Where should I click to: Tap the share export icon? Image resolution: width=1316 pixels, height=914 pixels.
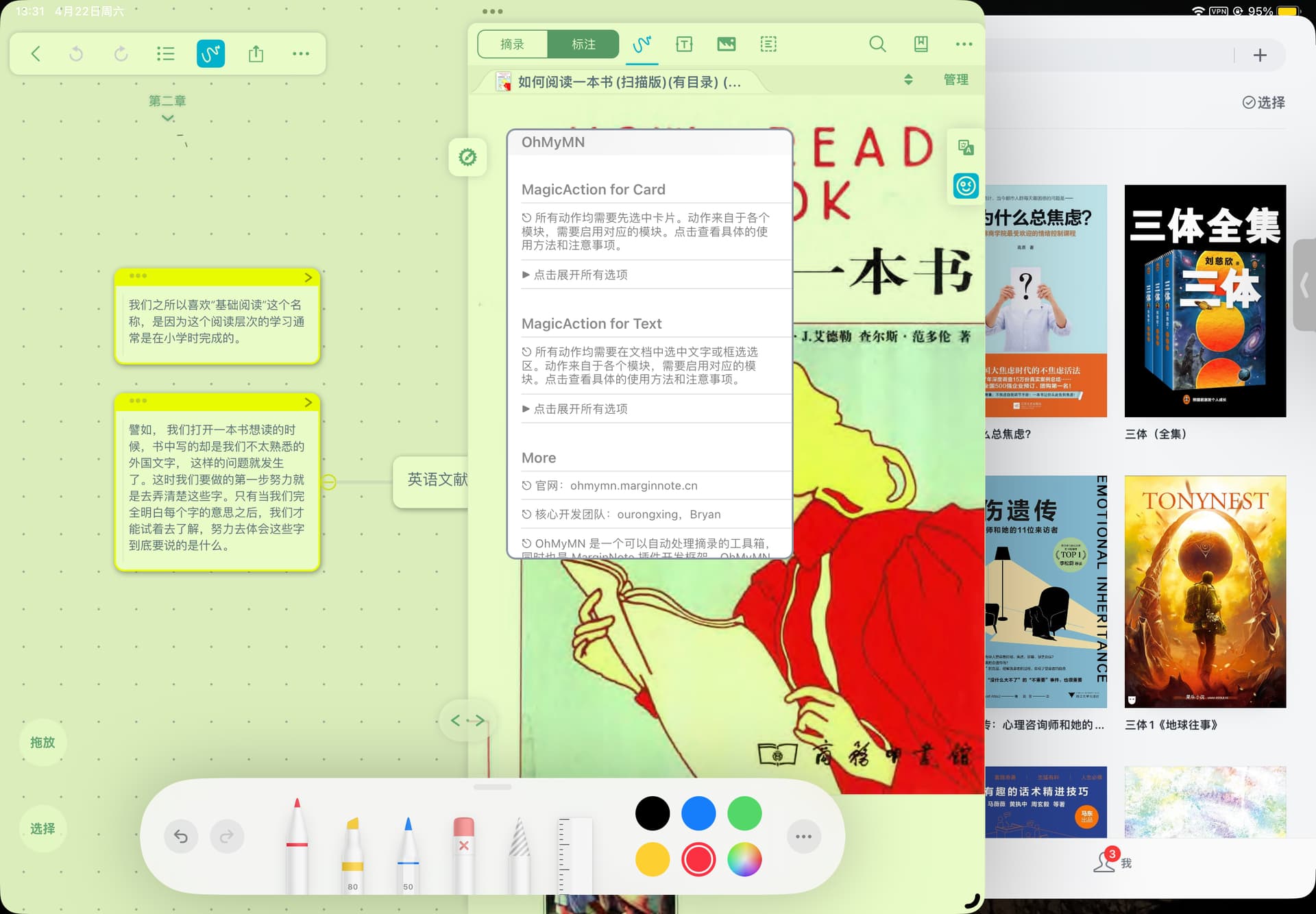256,53
